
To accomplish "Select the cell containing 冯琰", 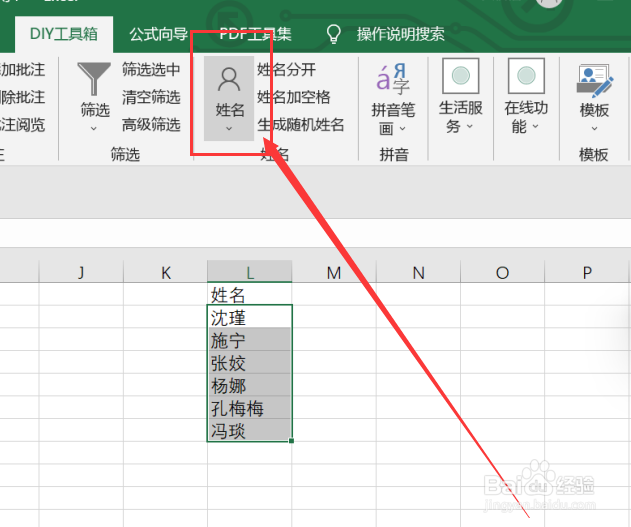I will (x=250, y=430).
